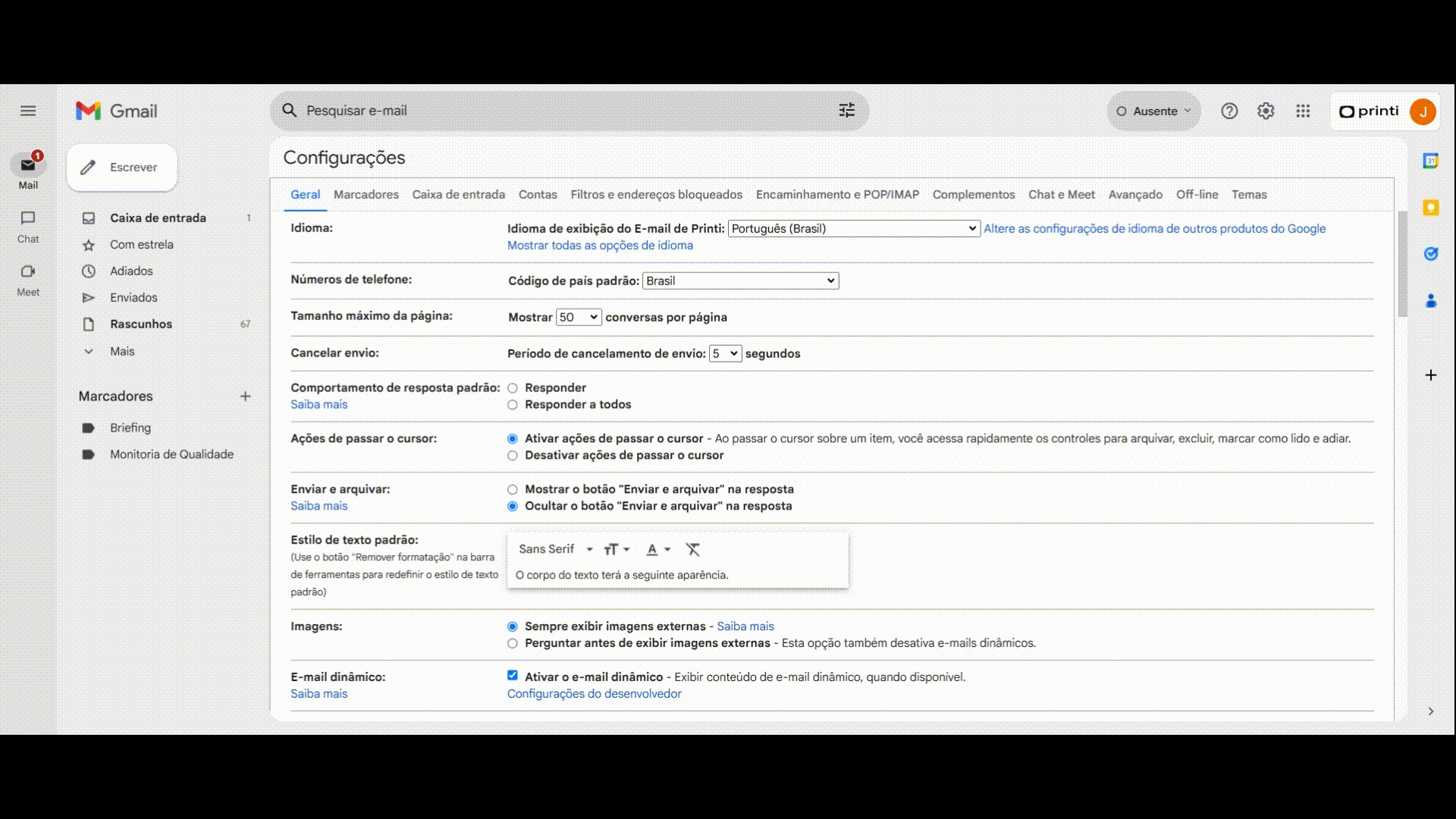
Task: Open the Google apps grid
Action: tap(1303, 111)
